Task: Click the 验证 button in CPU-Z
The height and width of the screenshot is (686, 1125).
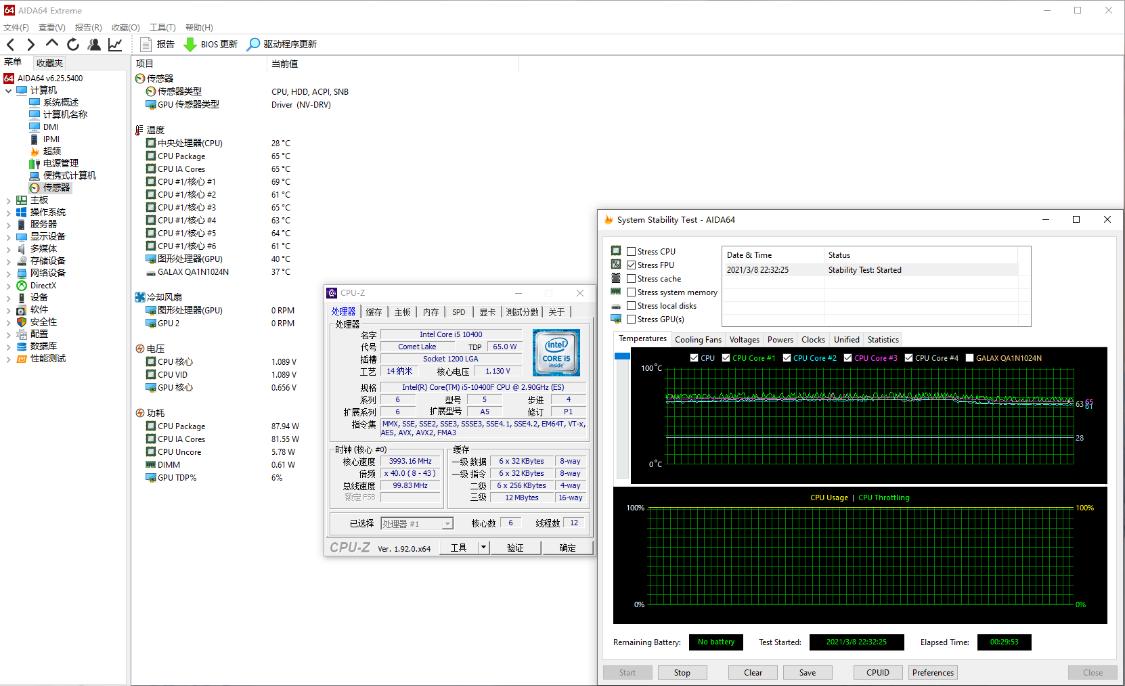Action: [x=518, y=547]
